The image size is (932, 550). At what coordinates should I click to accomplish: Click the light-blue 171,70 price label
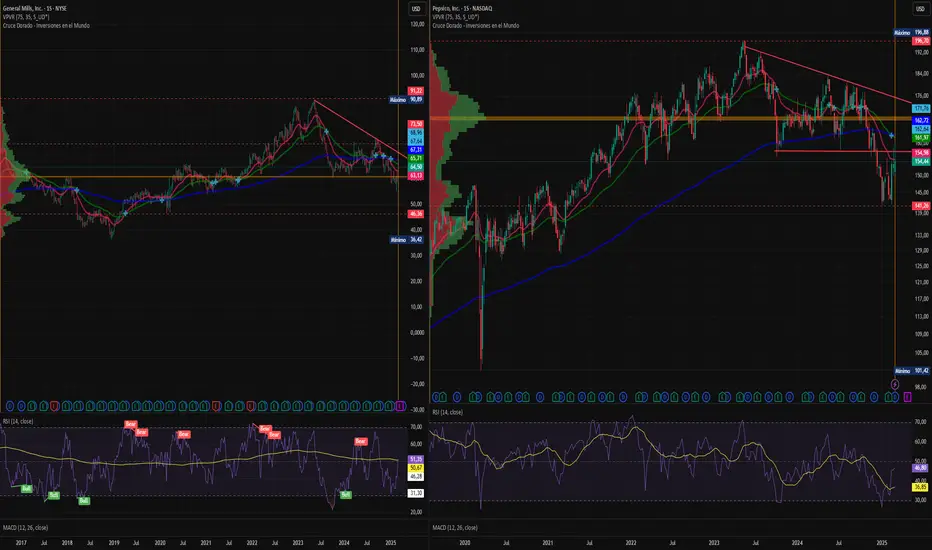pos(921,109)
